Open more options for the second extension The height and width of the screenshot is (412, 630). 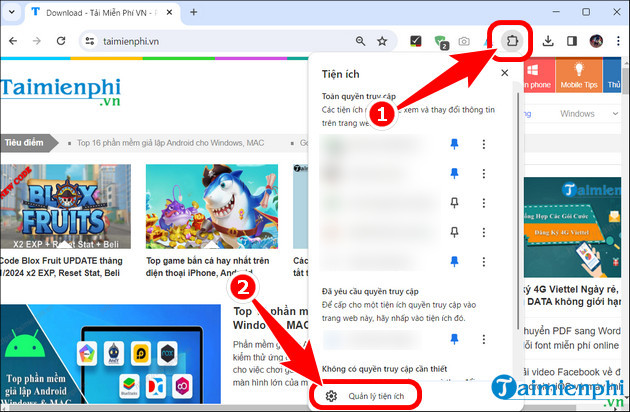pos(484,173)
